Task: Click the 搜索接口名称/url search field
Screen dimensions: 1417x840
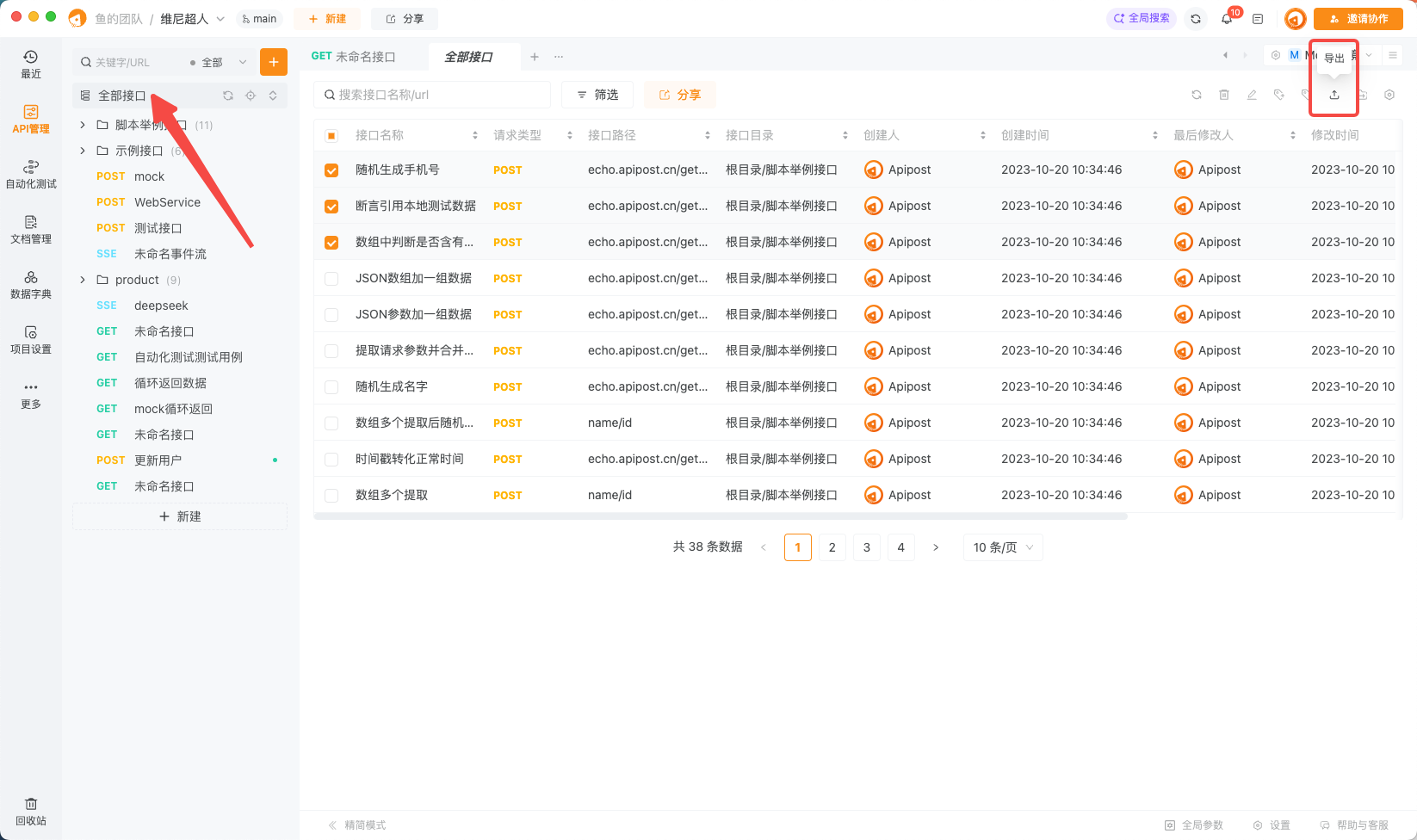Action: point(430,94)
